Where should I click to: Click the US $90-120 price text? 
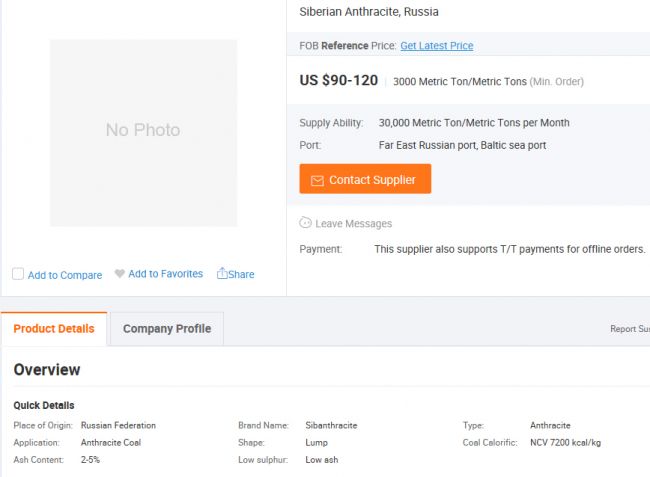(x=339, y=80)
